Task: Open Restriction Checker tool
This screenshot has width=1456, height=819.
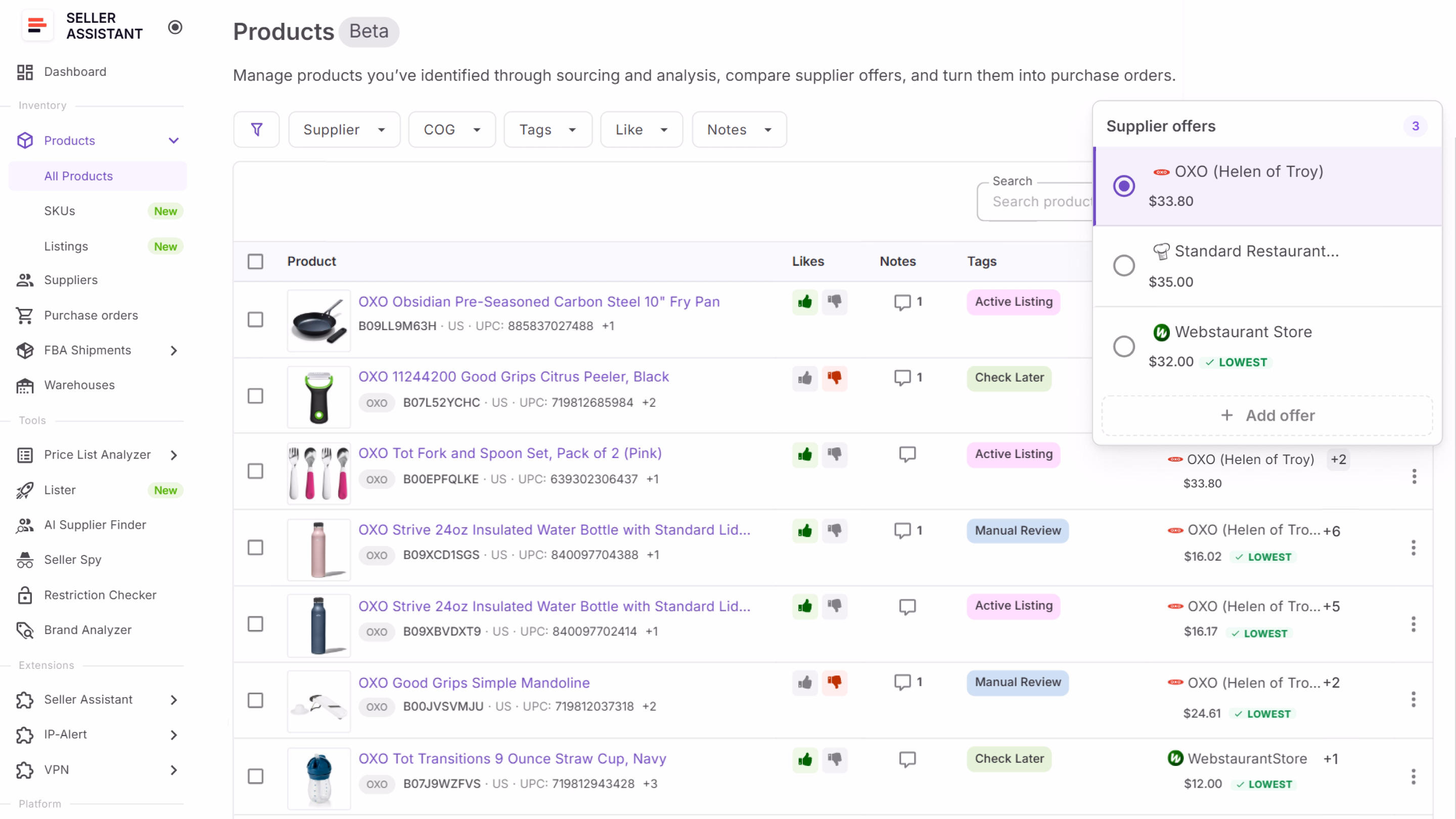Action: [100, 595]
